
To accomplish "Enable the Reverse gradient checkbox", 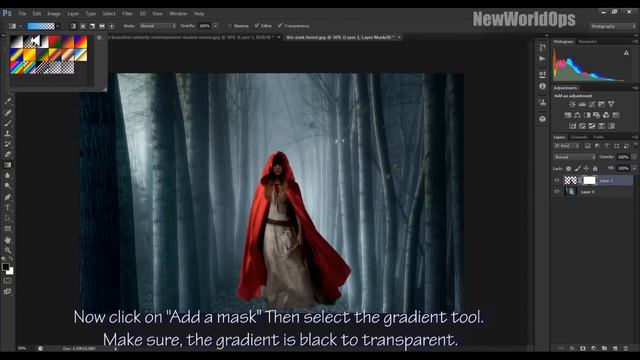I will pyautogui.click(x=229, y=26).
